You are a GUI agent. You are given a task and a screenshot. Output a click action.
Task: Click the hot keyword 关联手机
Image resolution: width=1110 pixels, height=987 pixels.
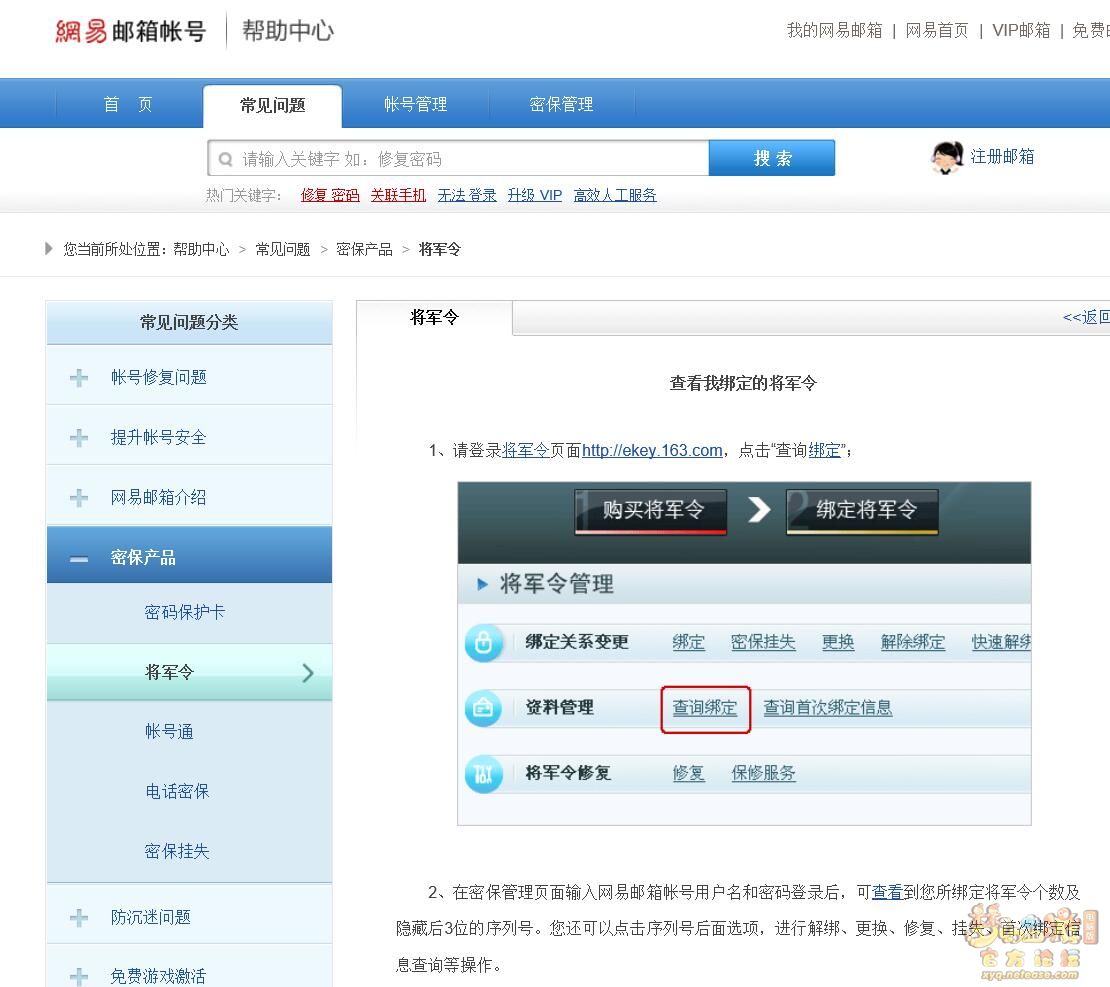(x=398, y=195)
